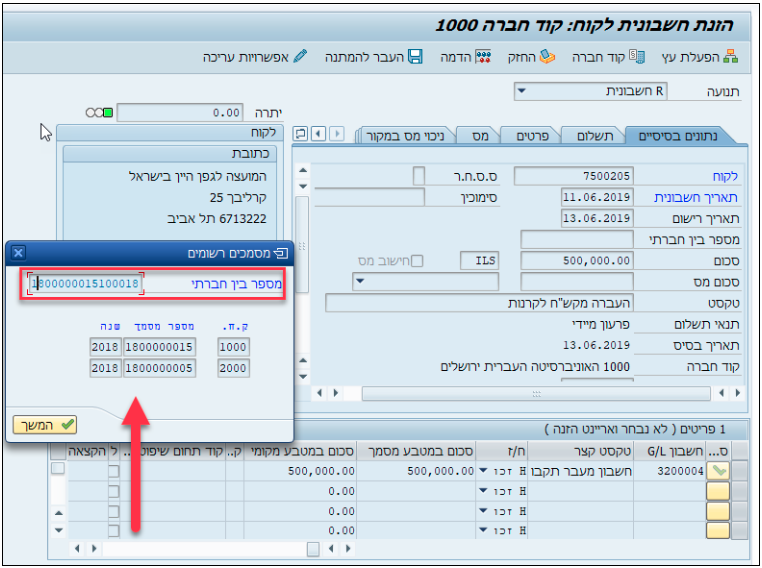Close the מסמכים רשומים dialog with X
This screenshot has width=762, height=568.
(x=18, y=253)
